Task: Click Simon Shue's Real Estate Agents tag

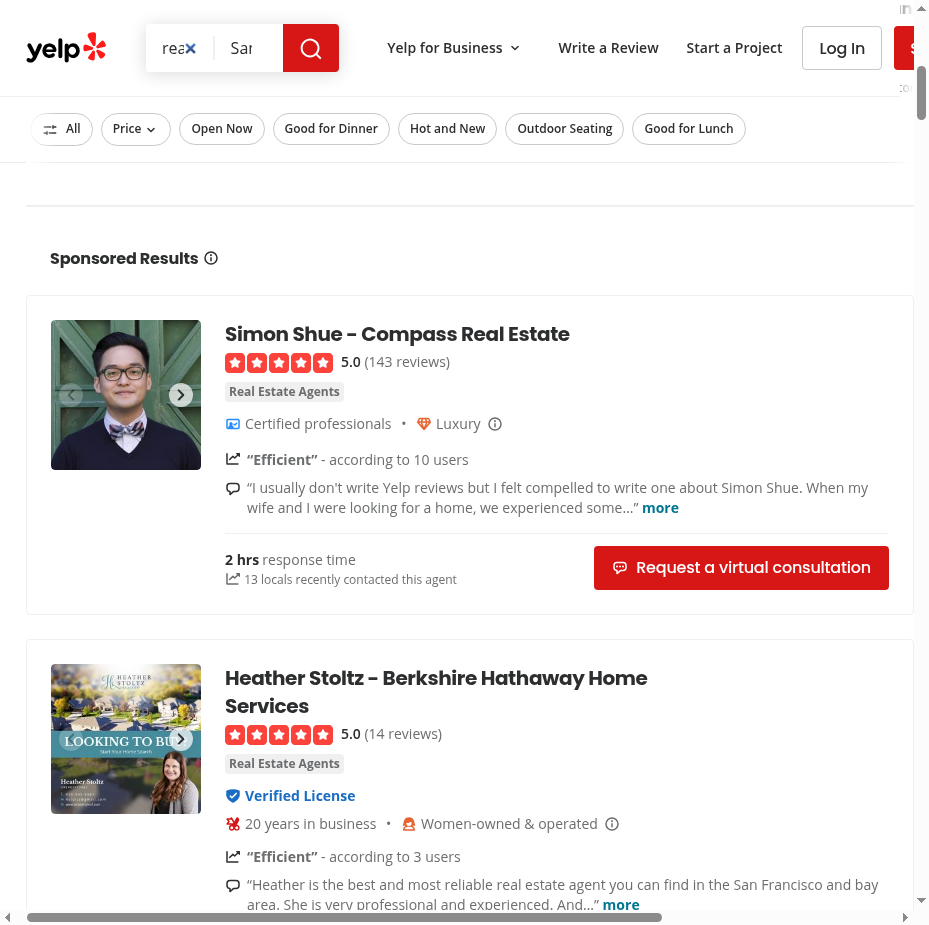Action: 284,392
